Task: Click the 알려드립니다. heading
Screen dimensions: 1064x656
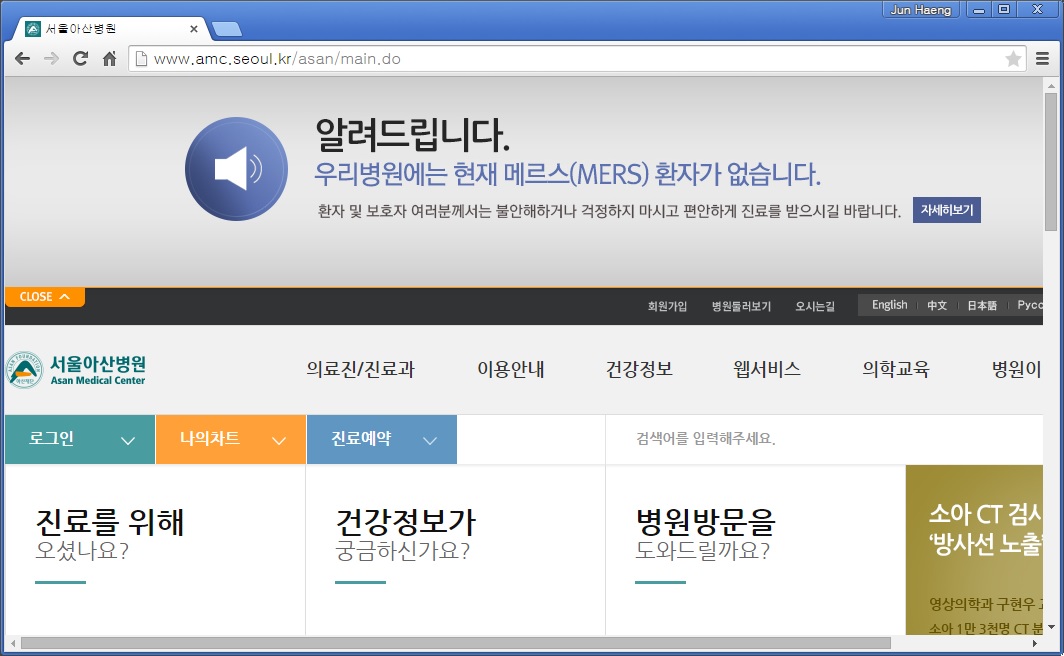Action: 412,135
